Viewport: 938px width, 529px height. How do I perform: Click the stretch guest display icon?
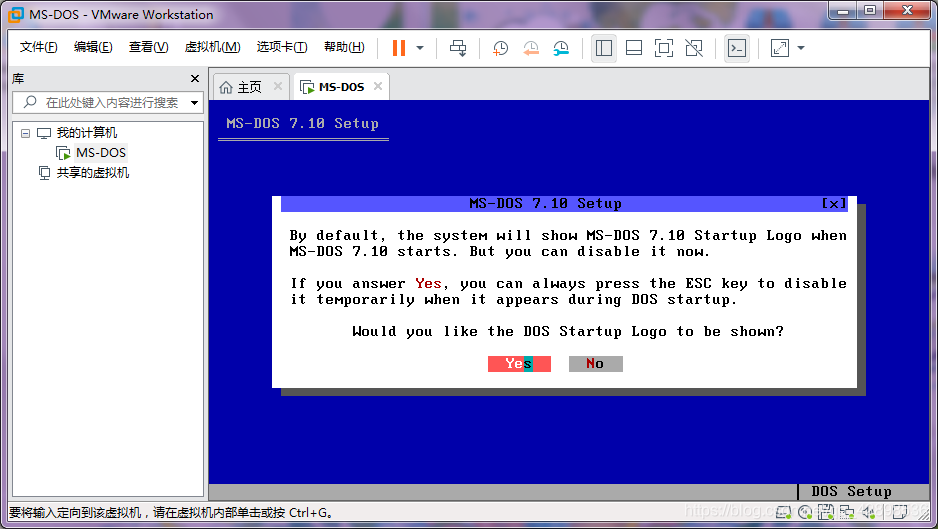[x=779, y=48]
